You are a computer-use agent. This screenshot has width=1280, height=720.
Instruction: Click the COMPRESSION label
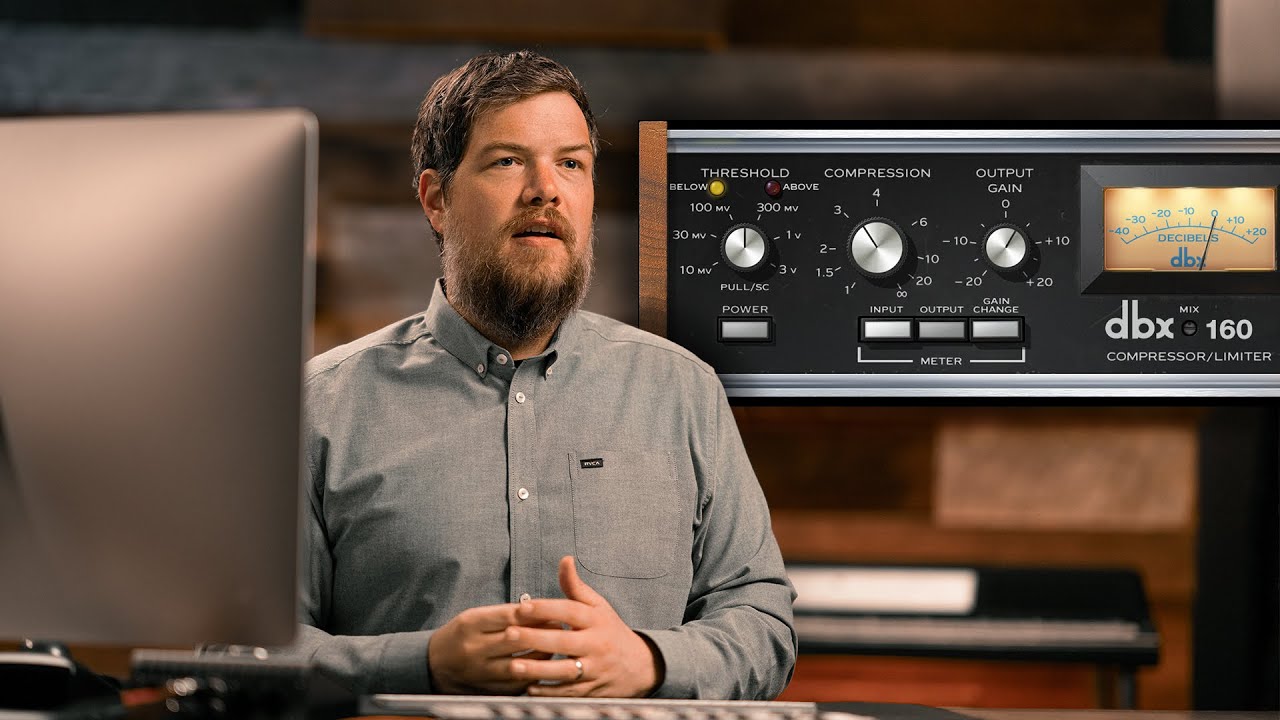point(877,173)
